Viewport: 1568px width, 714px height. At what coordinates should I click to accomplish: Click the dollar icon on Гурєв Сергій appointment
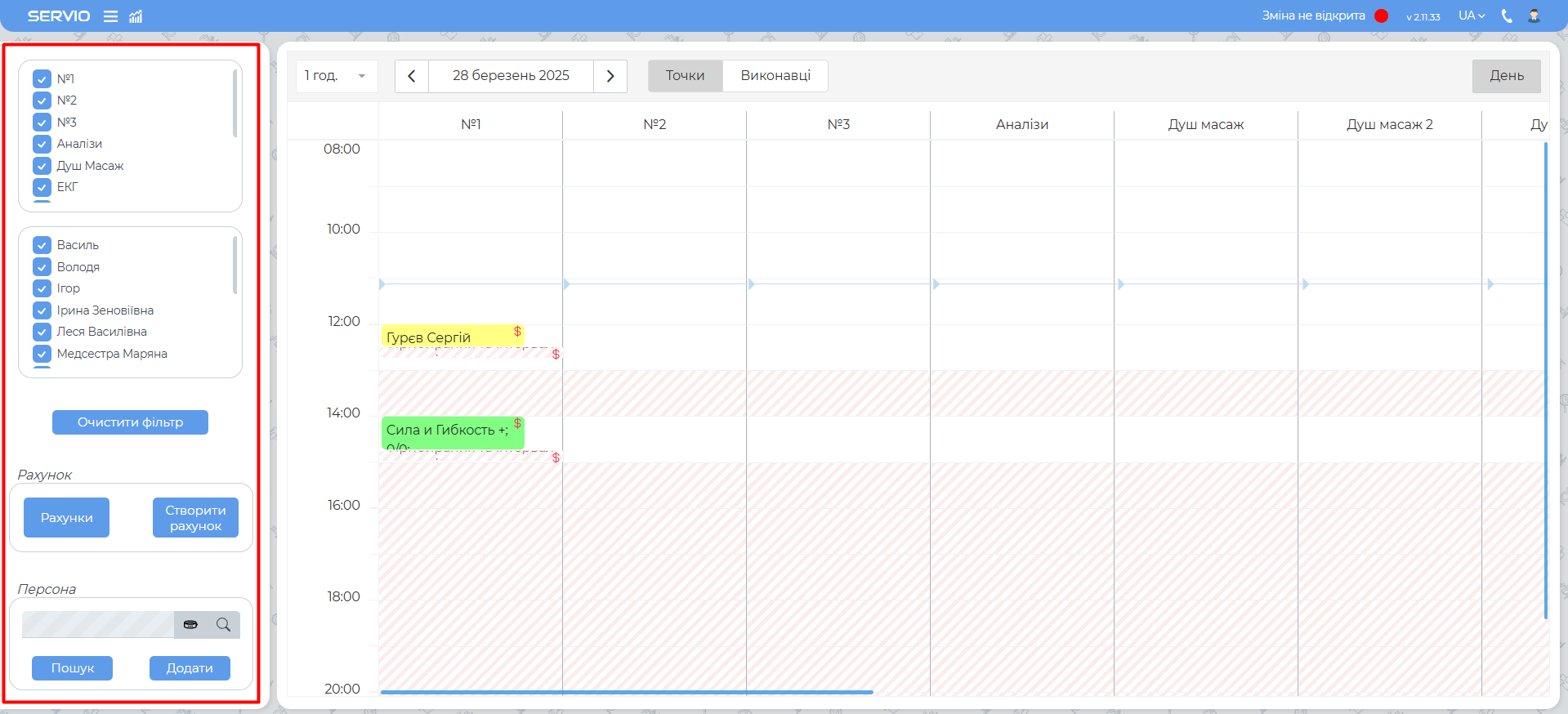517,332
